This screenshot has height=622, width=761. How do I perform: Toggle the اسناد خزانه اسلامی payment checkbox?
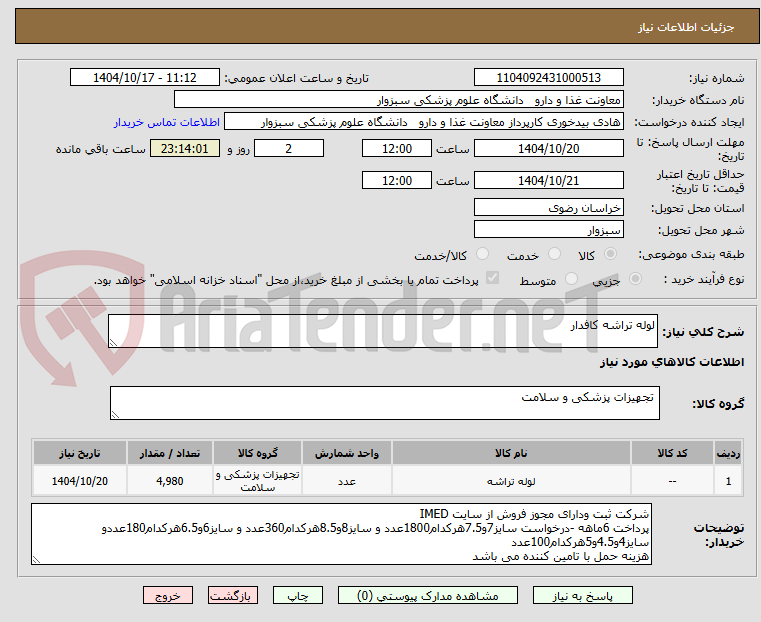click(492, 278)
